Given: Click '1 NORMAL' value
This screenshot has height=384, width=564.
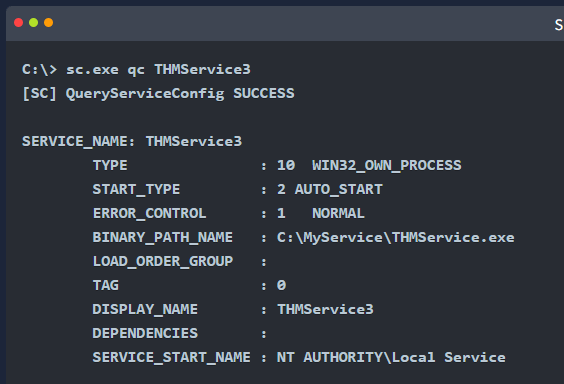Looking at the screenshot, I should pyautogui.click(x=320, y=214).
